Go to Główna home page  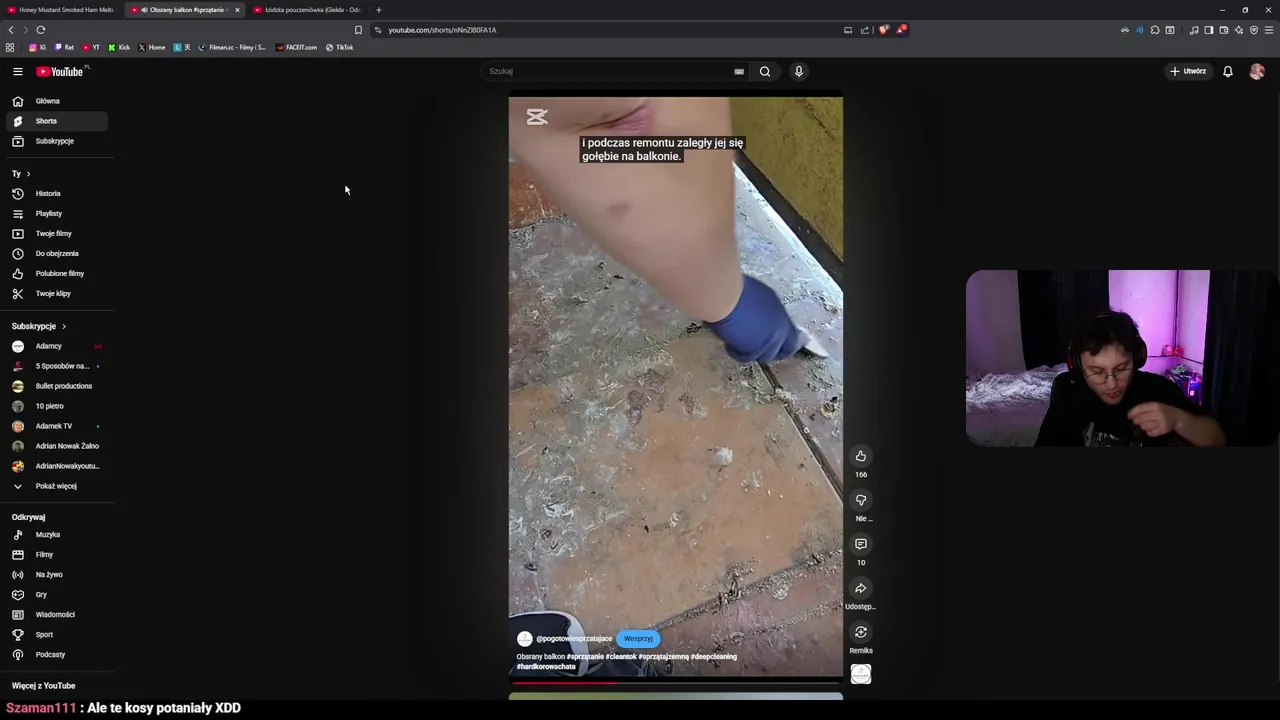[57, 101]
